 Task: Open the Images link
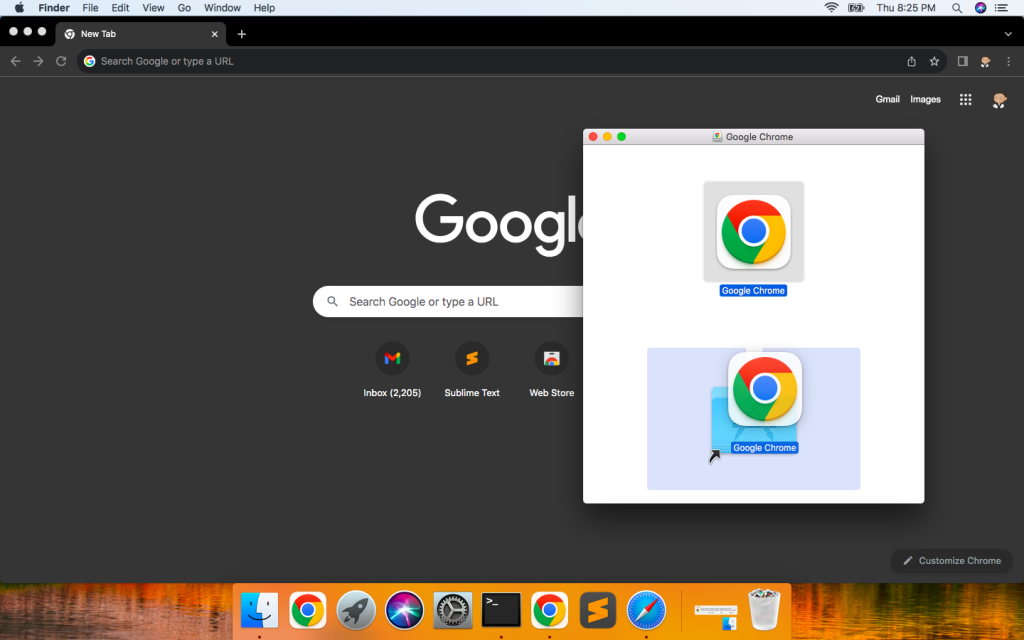coord(925,99)
